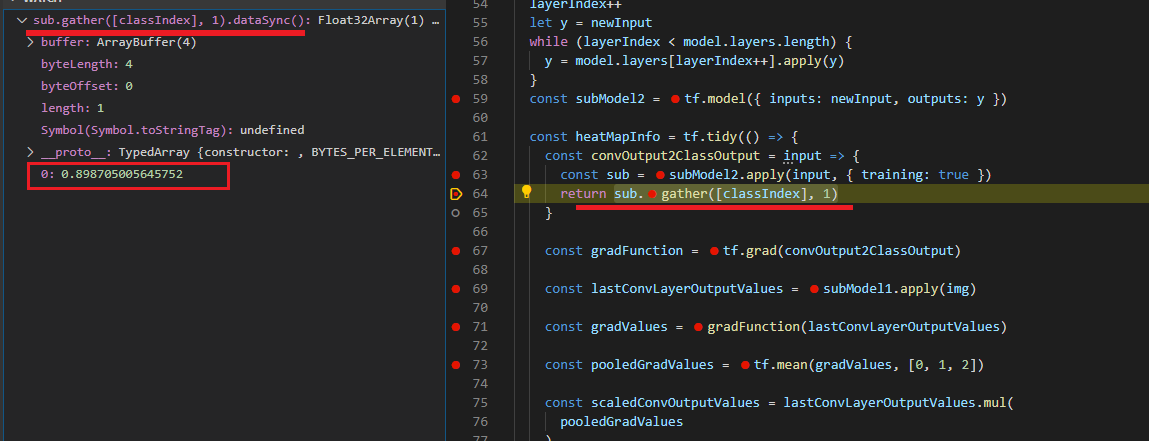Click the 'heatMapInfo' variable in line 61
Viewport: 1149px width, 441px height.
[x=618, y=137]
